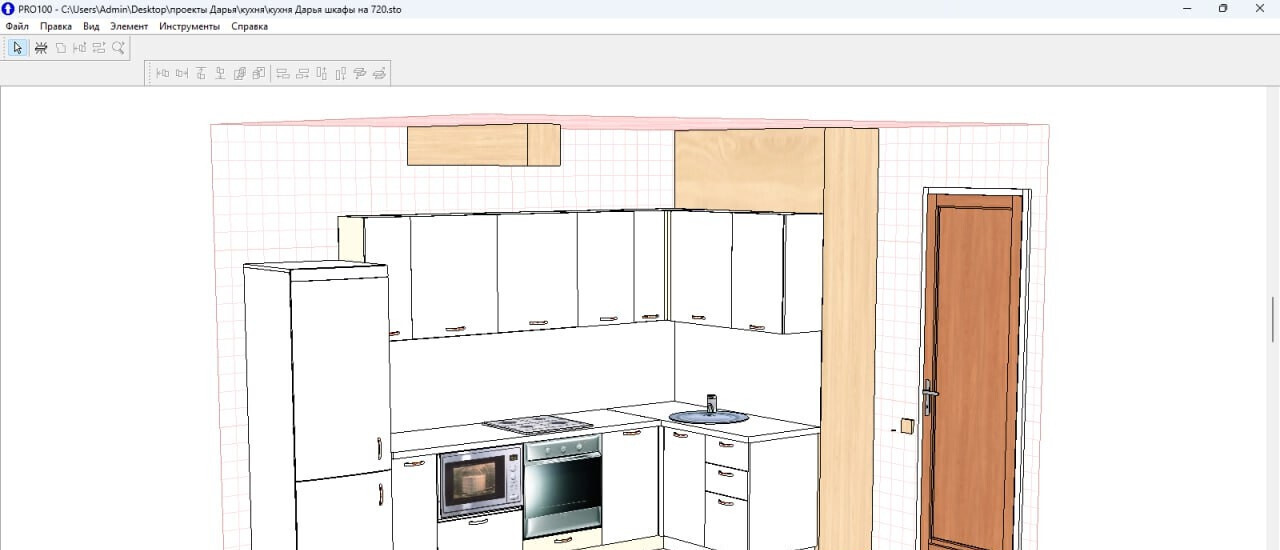Select the wall light switch near door
This screenshot has width=1280, height=550.
click(907, 426)
